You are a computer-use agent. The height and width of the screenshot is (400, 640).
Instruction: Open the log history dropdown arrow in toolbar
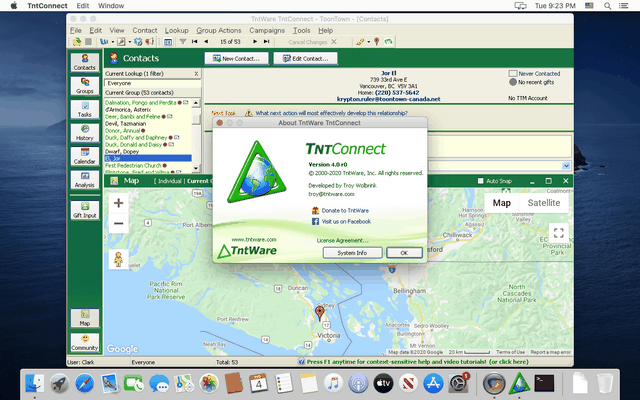coord(130,42)
